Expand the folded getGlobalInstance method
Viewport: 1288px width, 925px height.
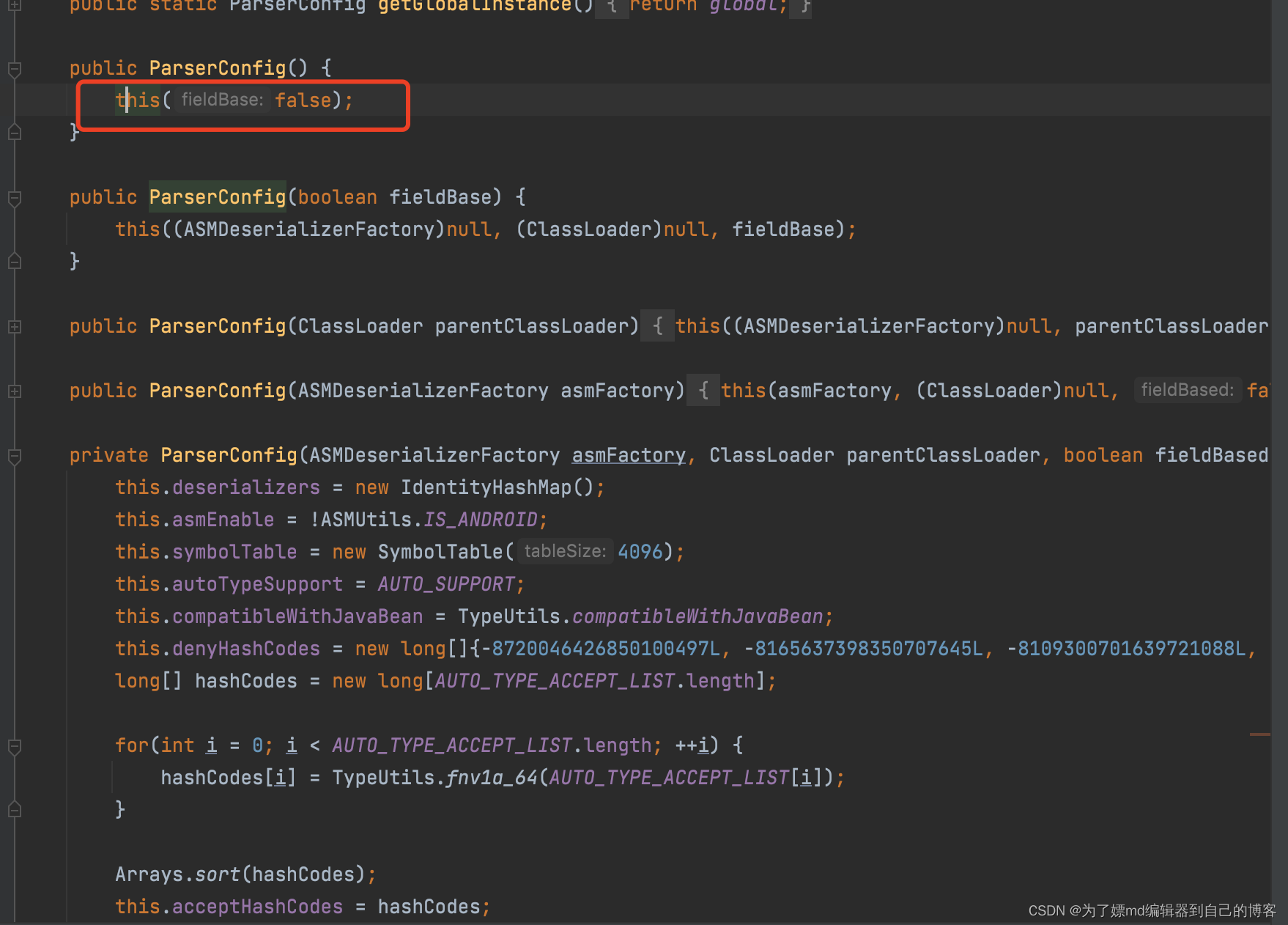point(14,5)
